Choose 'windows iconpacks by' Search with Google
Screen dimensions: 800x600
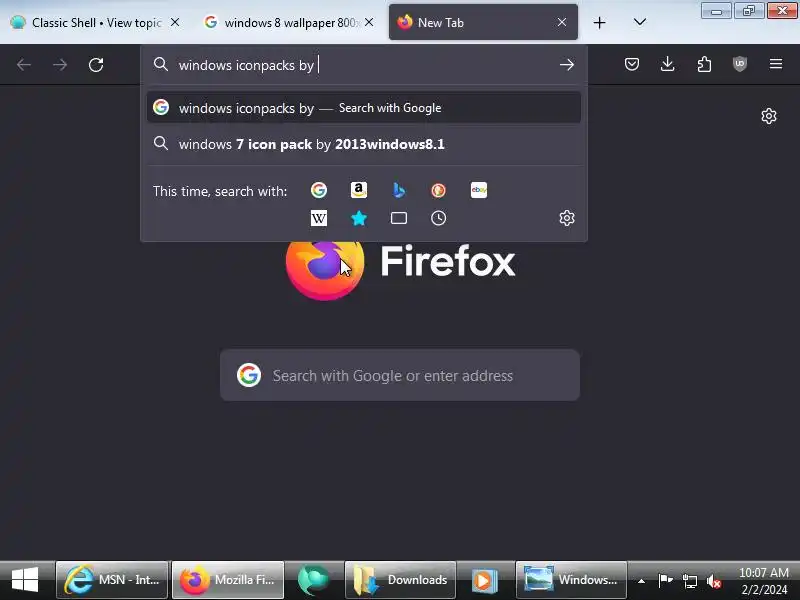[364, 108]
